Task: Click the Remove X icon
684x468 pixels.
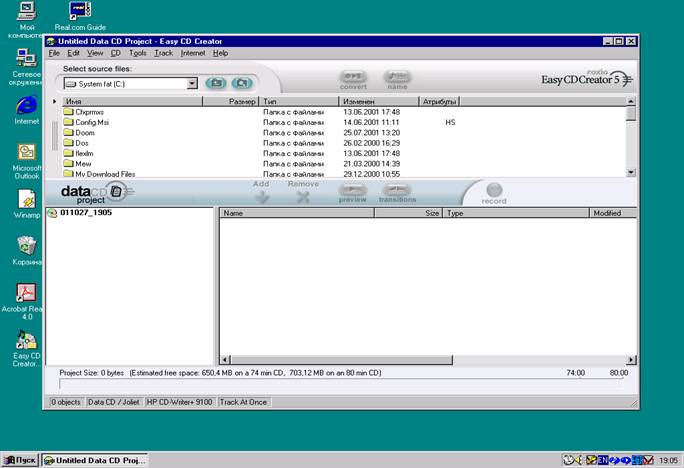Action: point(303,197)
